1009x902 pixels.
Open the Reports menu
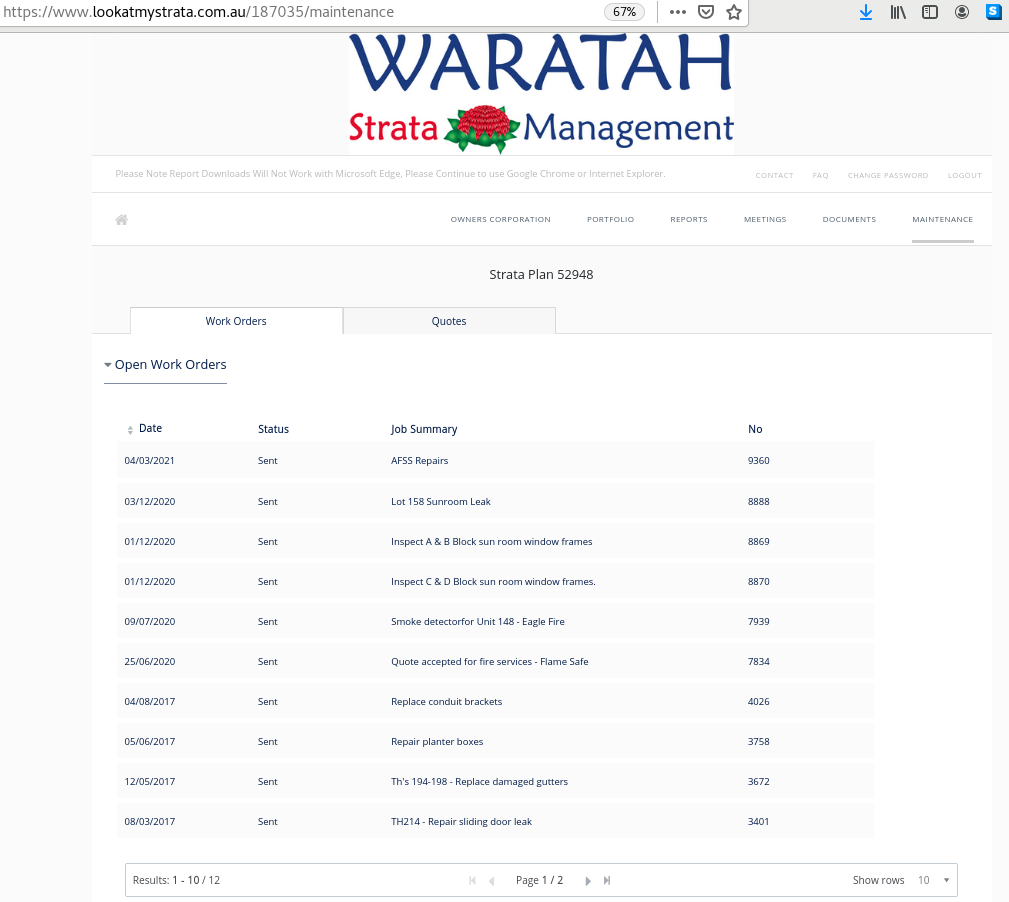689,219
